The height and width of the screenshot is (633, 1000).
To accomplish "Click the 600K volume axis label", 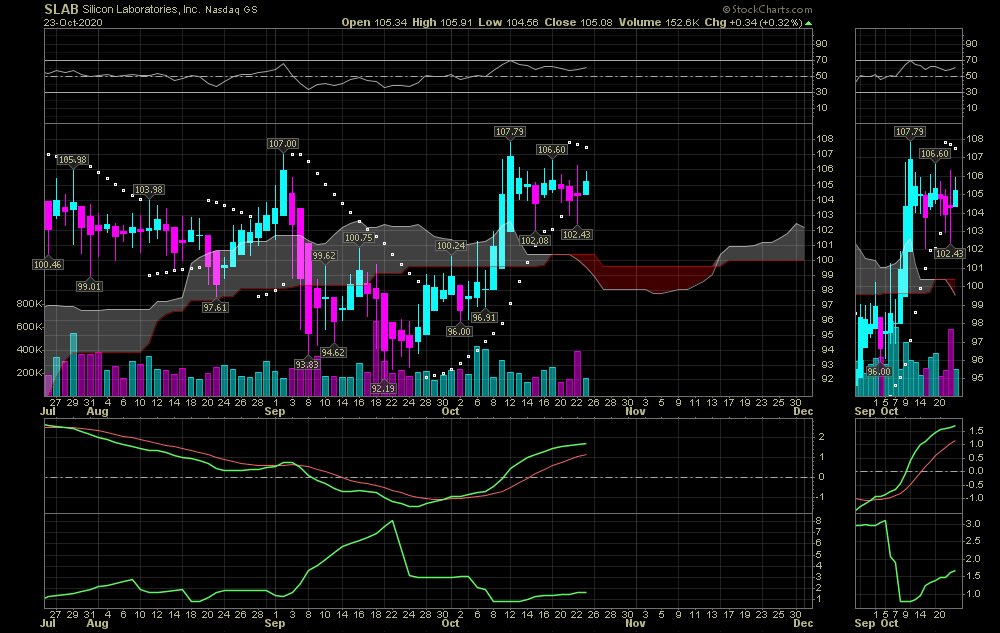I will tap(29, 326).
